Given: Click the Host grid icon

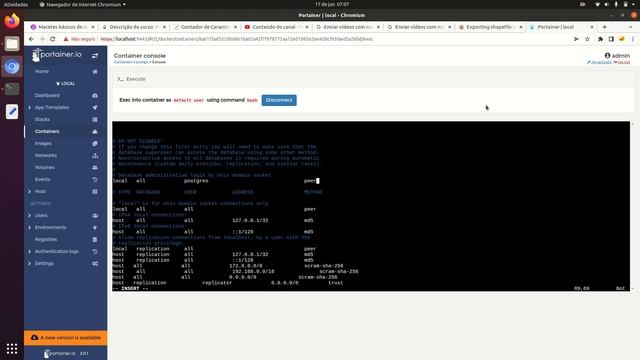Looking at the screenshot, I should (x=95, y=191).
